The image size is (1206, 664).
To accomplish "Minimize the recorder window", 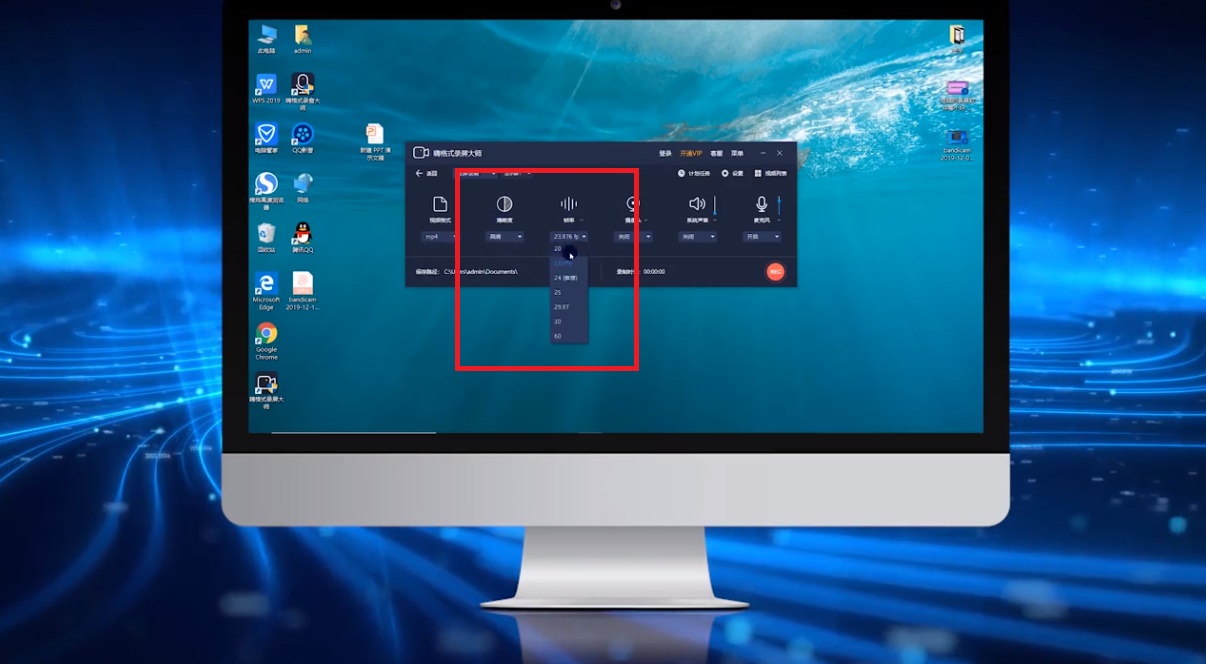I will 763,153.
